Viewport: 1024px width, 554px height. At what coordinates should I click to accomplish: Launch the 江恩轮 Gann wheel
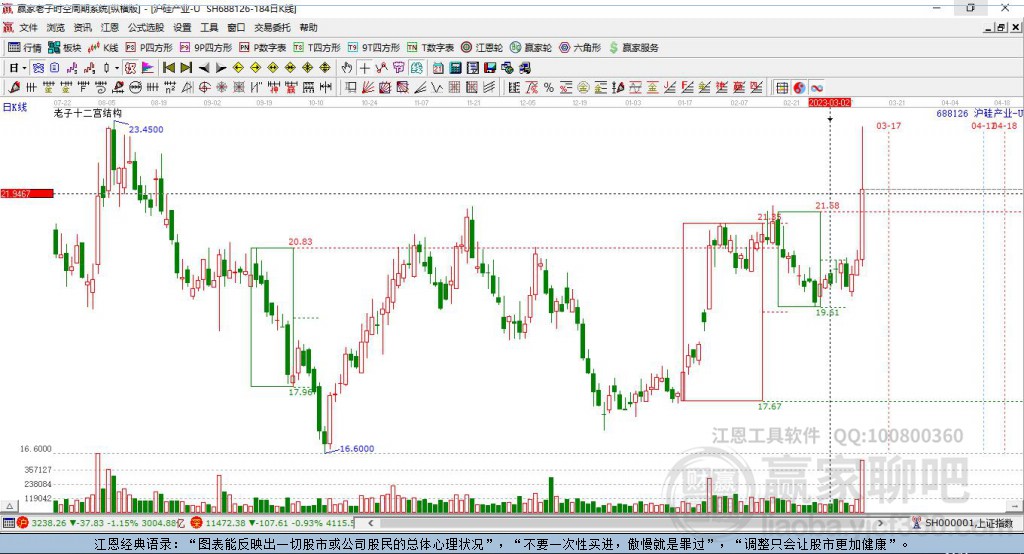[482, 48]
